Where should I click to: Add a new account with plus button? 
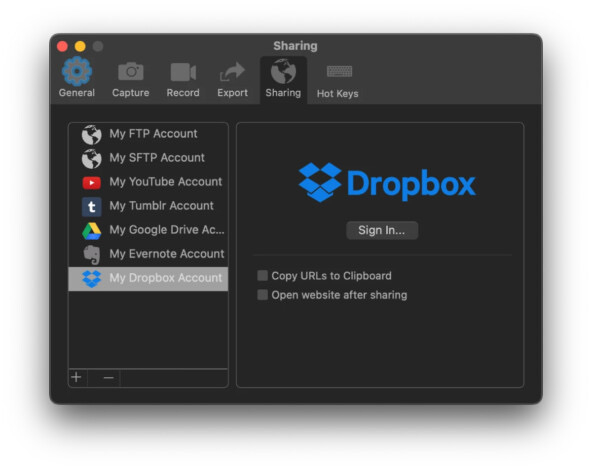point(76,377)
